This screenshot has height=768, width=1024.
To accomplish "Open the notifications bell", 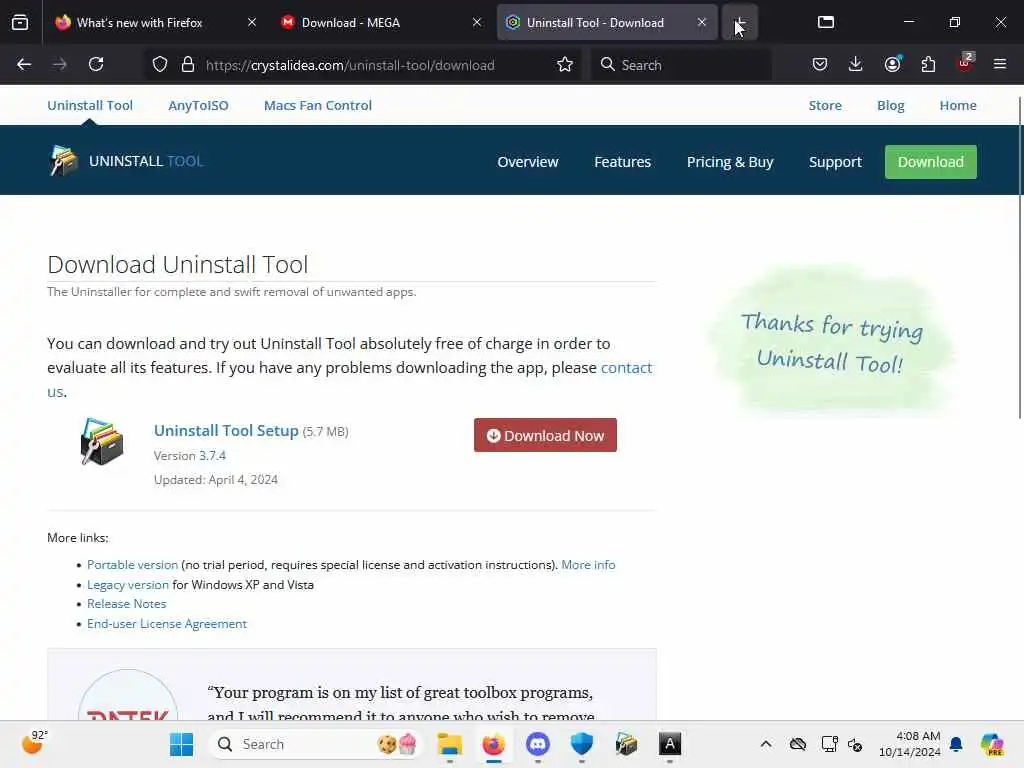I will 955,744.
